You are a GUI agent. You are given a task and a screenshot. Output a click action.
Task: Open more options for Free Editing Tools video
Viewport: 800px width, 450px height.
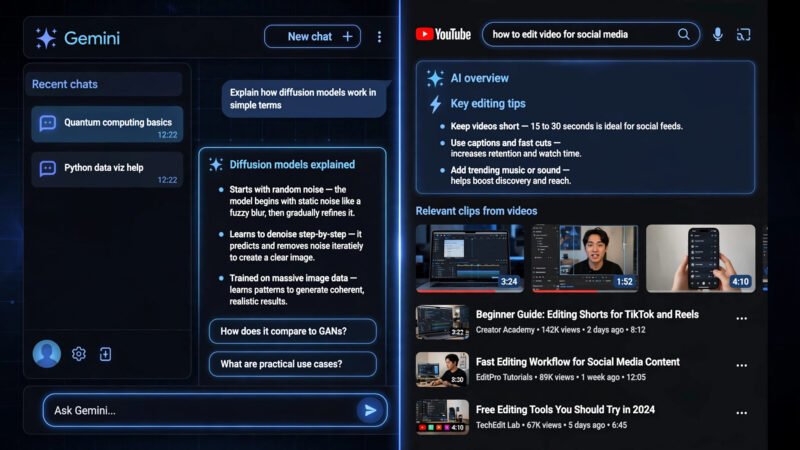(741, 413)
